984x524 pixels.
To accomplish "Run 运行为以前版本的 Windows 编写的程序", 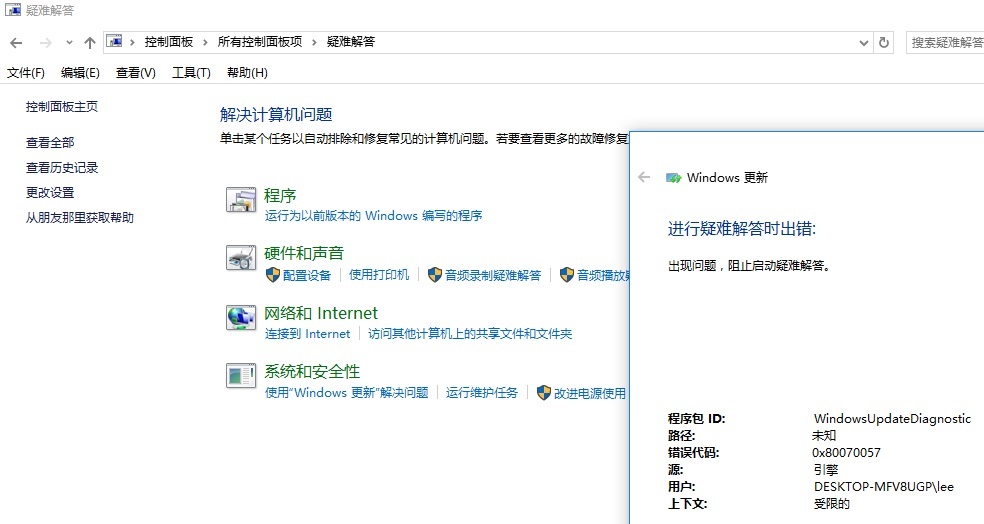I will (373, 216).
